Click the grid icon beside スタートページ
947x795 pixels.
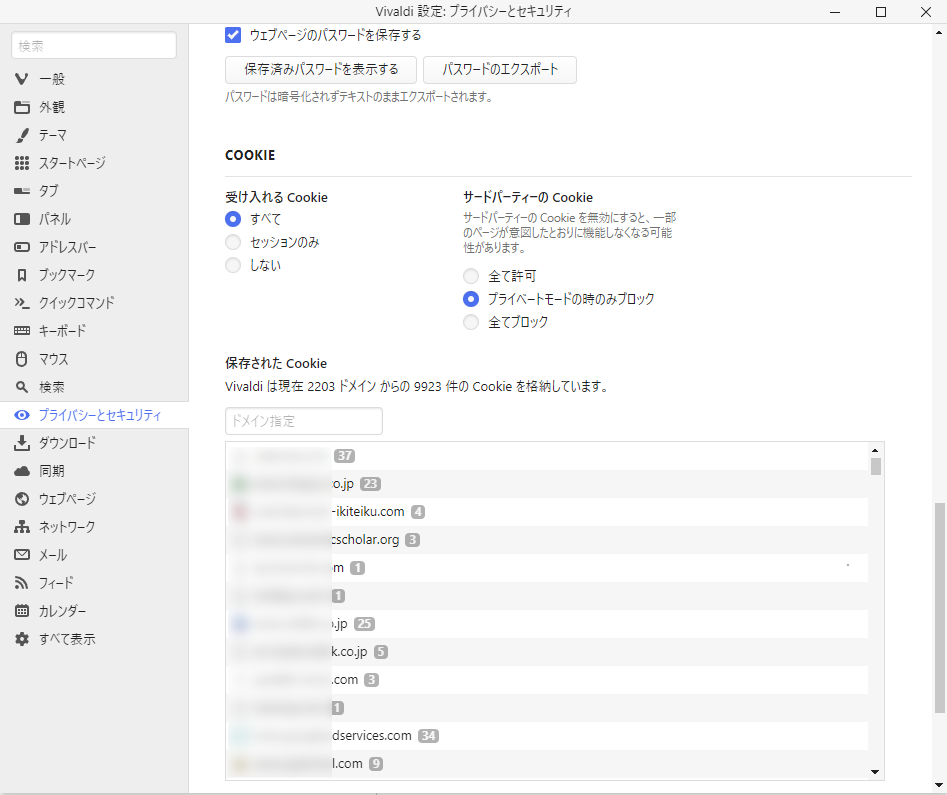pos(22,163)
